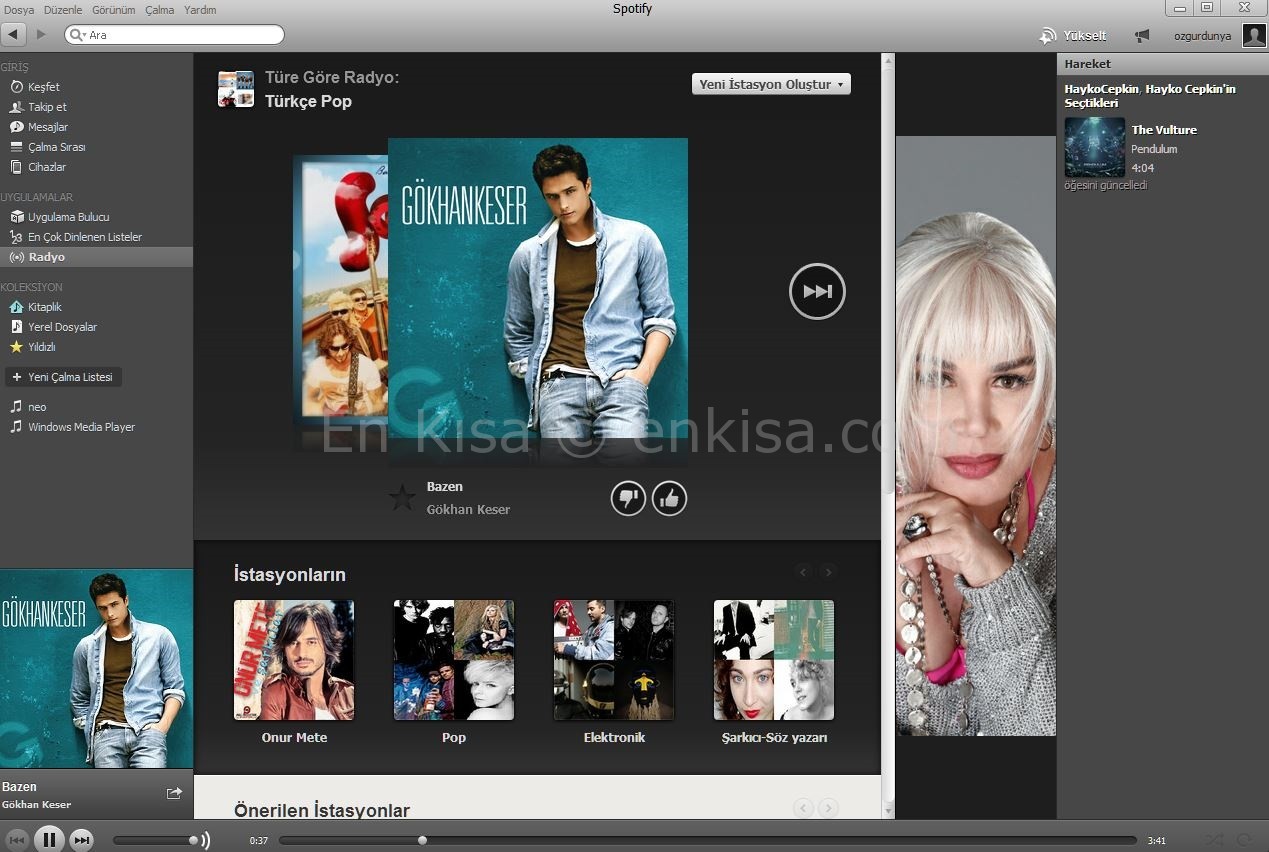Star the track Bazen
Image resolution: width=1269 pixels, height=852 pixels.
[402, 497]
